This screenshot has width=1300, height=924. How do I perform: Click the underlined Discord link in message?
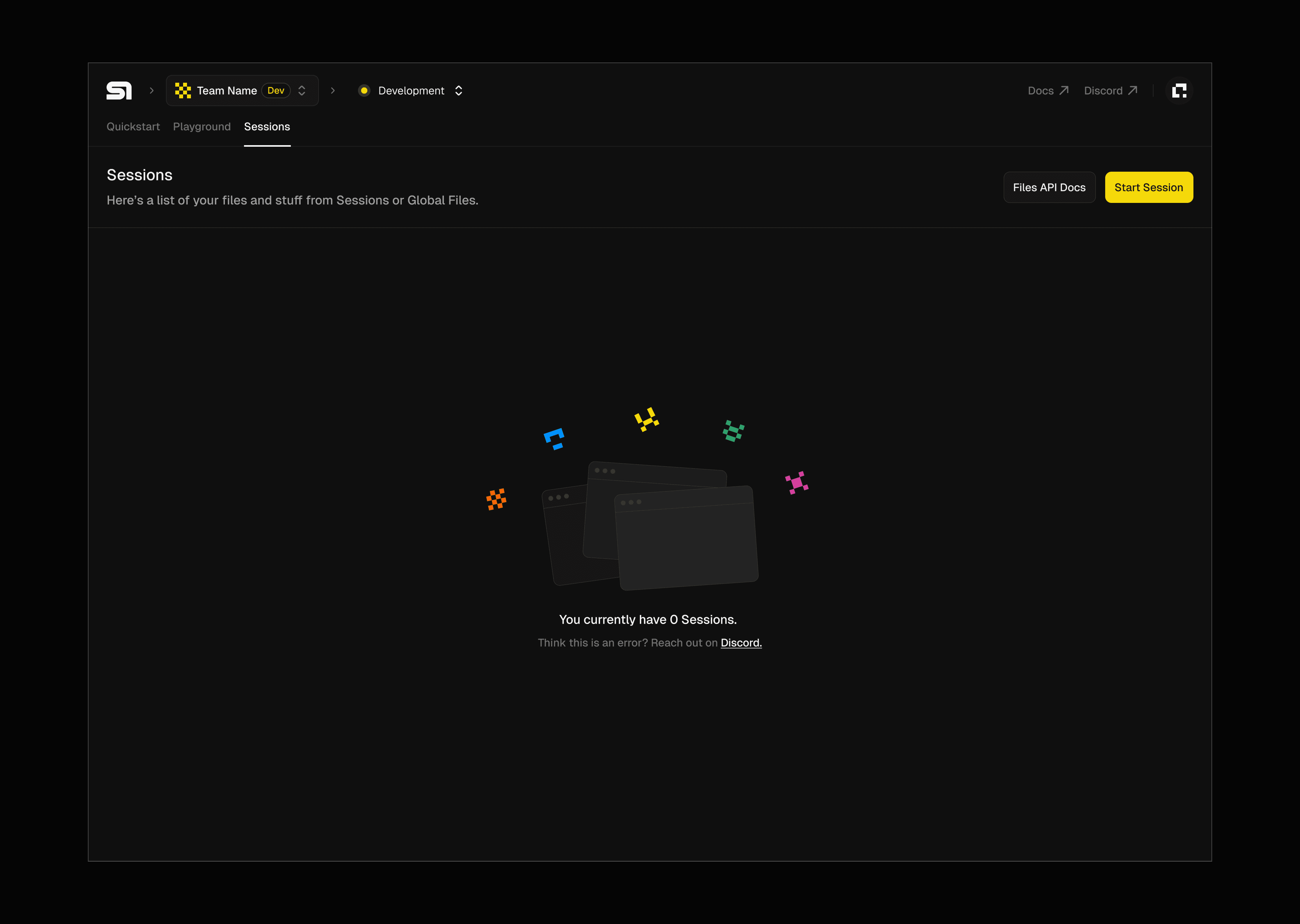[x=741, y=642]
